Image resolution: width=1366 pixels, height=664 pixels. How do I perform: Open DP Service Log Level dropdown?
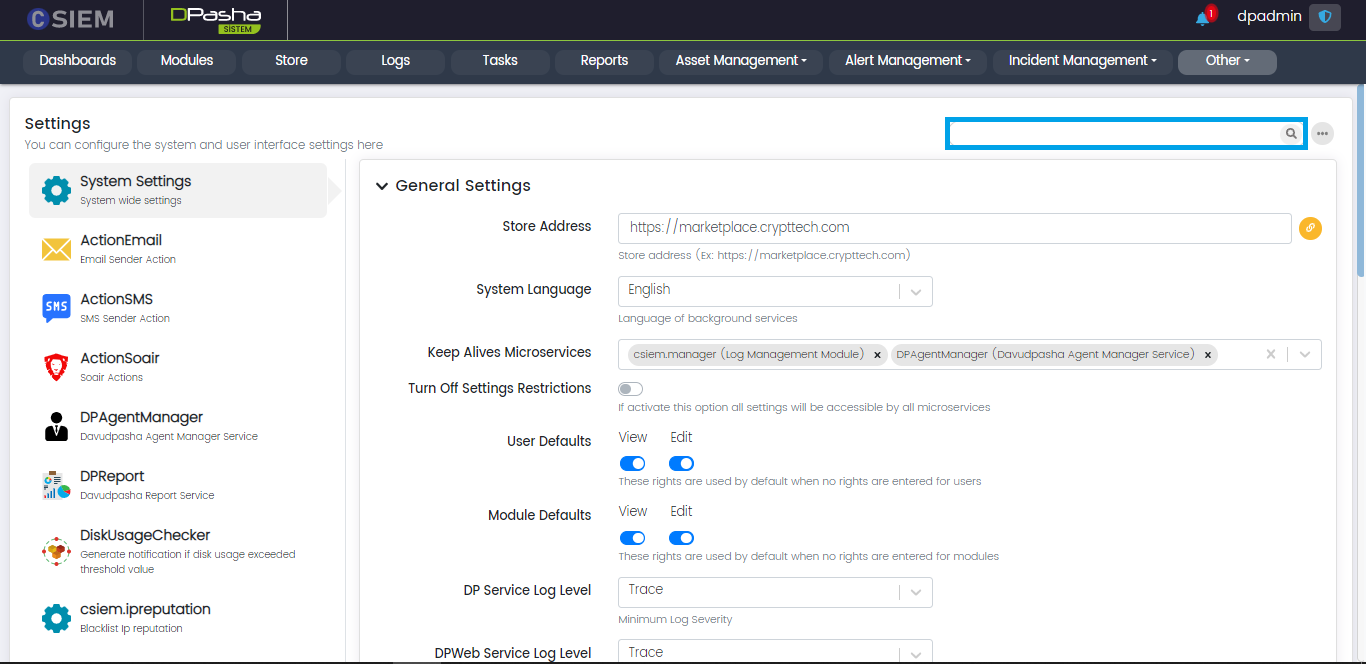775,591
